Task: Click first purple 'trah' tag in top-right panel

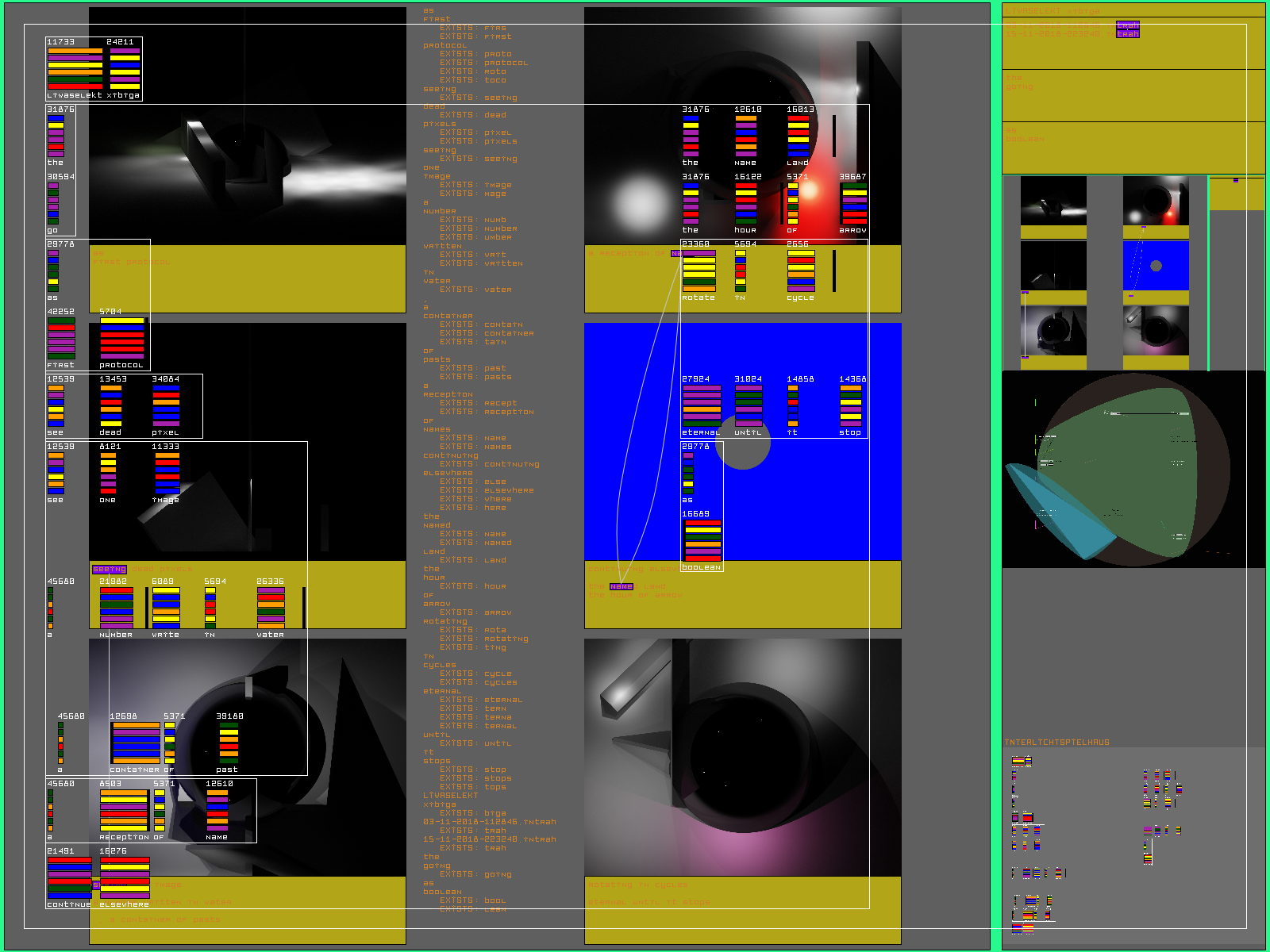Action: click(x=1127, y=25)
